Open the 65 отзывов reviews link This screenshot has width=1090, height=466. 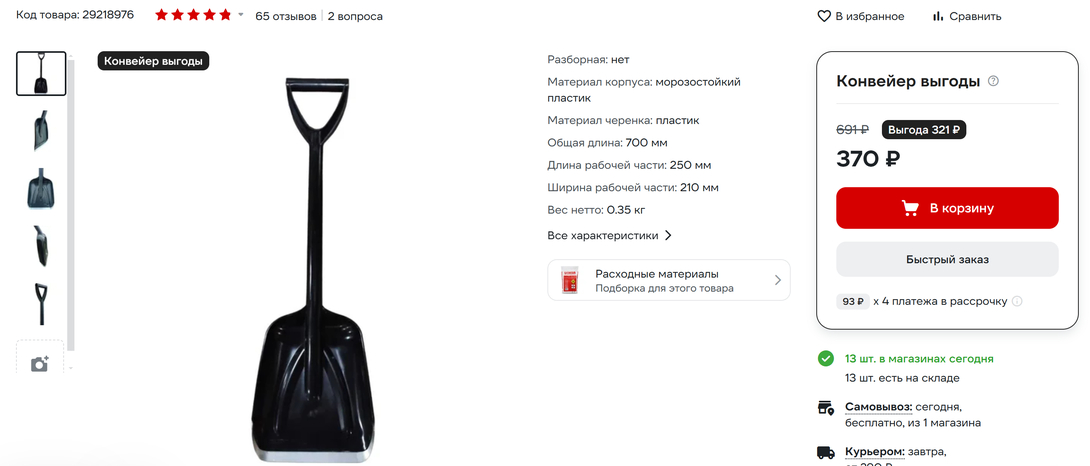click(x=286, y=16)
